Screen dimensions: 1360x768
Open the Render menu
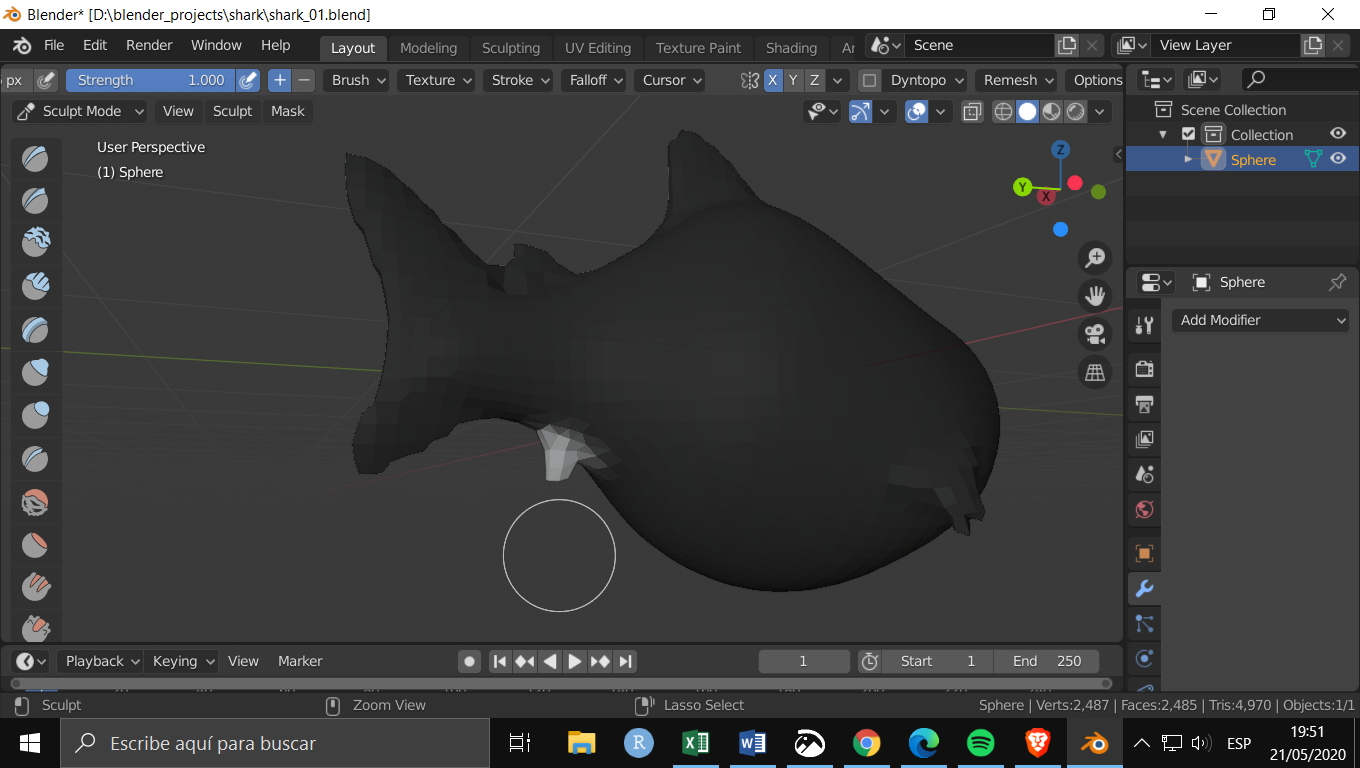point(148,45)
